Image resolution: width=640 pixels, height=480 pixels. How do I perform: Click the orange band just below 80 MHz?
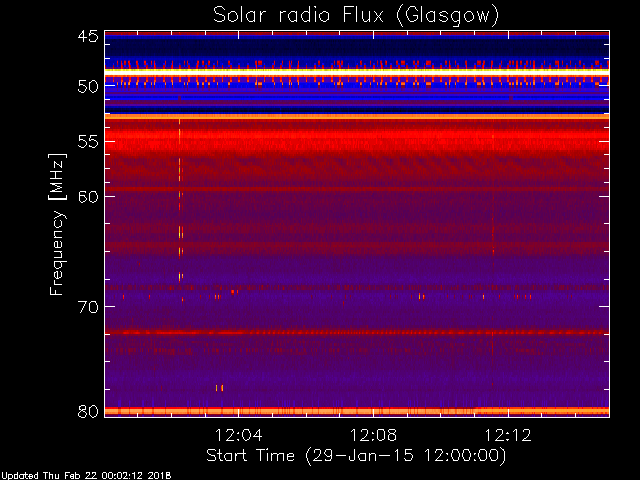pyautogui.click(x=357, y=411)
